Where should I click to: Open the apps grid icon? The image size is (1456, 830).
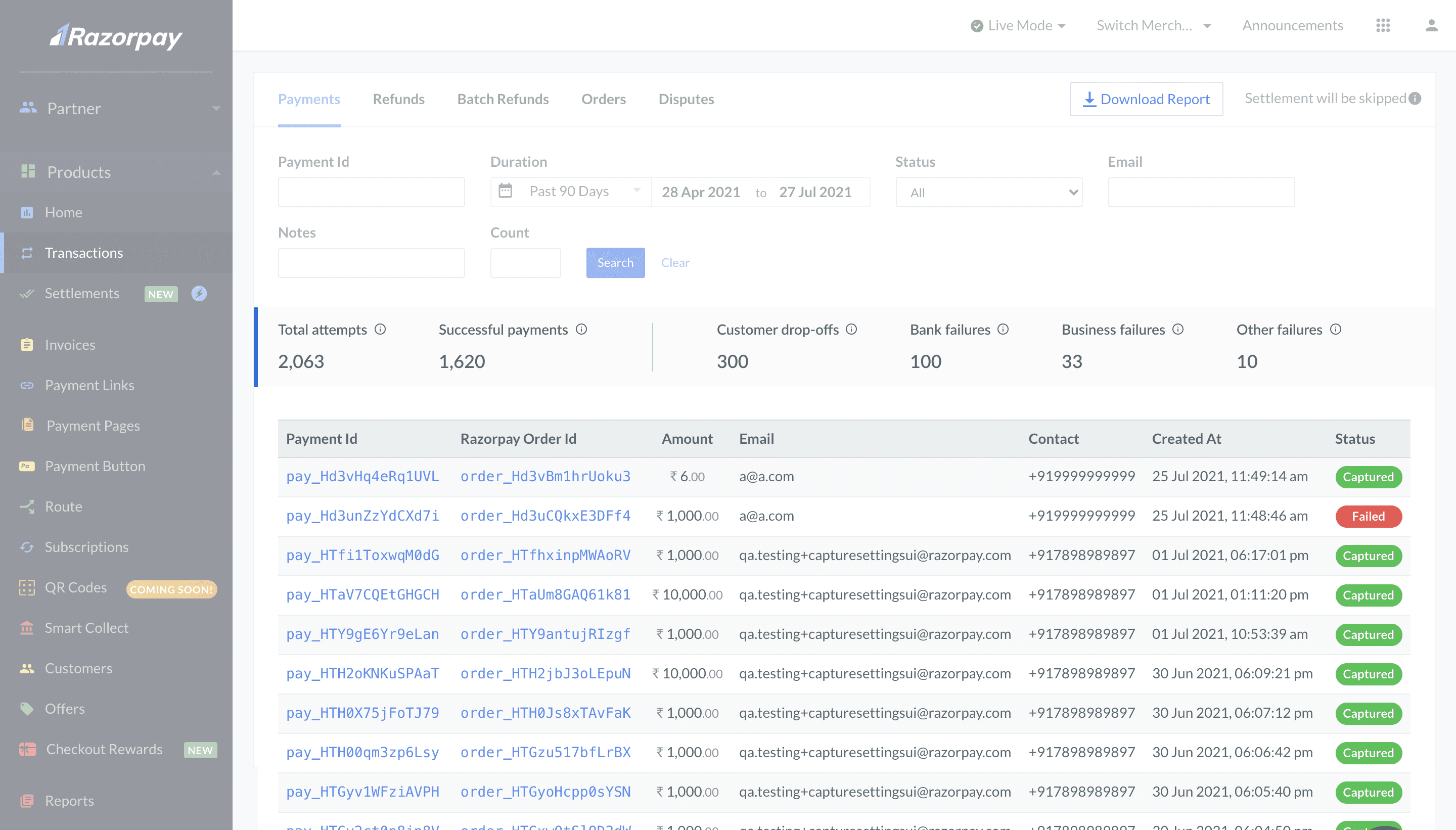coord(1383,26)
